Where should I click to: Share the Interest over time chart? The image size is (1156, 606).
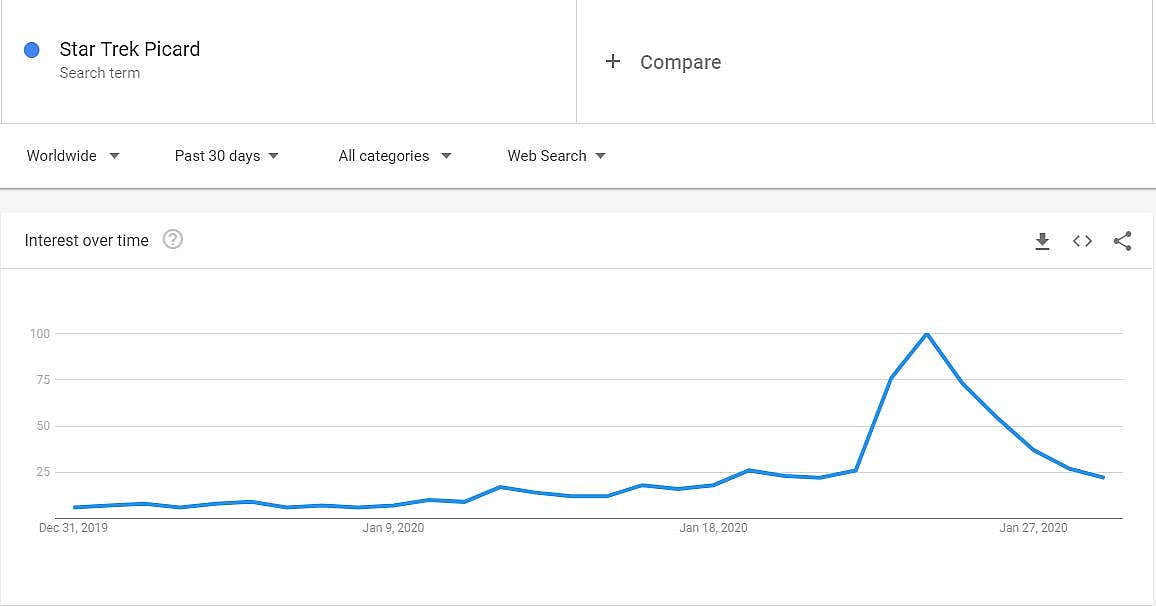pos(1122,241)
